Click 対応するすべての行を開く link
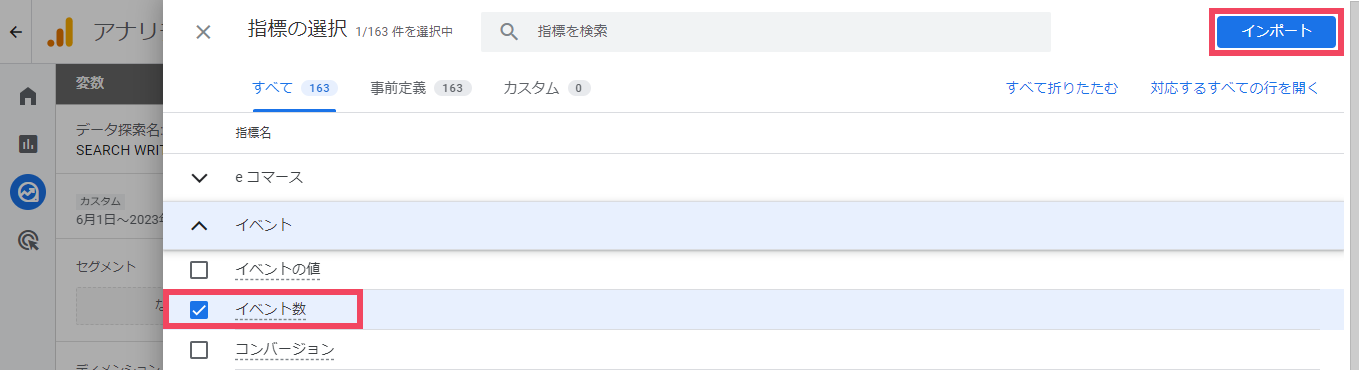The height and width of the screenshot is (370, 1360). [x=1235, y=88]
